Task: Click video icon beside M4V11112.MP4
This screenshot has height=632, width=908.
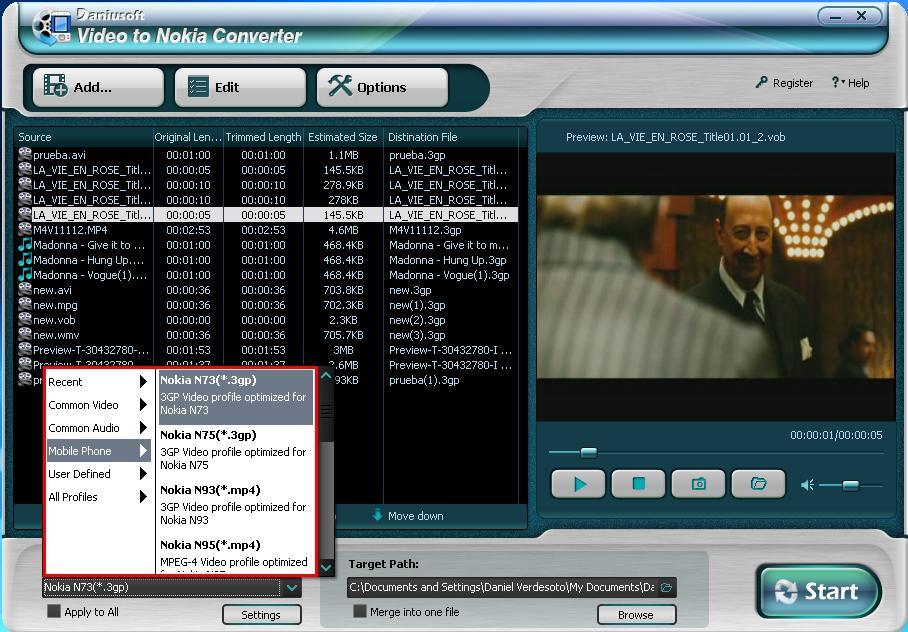Action: coord(25,229)
